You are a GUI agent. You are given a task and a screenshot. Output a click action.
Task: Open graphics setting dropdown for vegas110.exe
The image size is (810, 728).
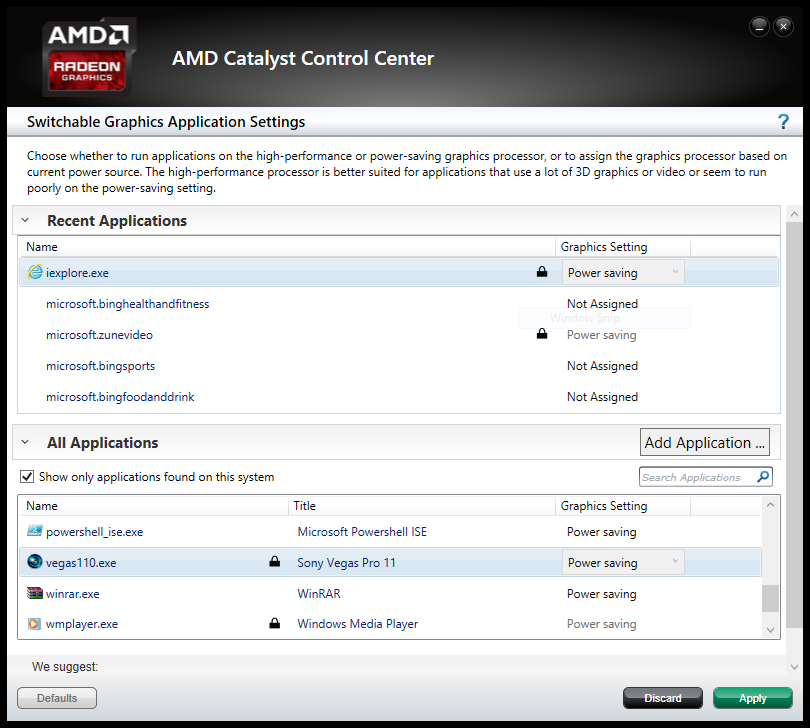click(623, 563)
